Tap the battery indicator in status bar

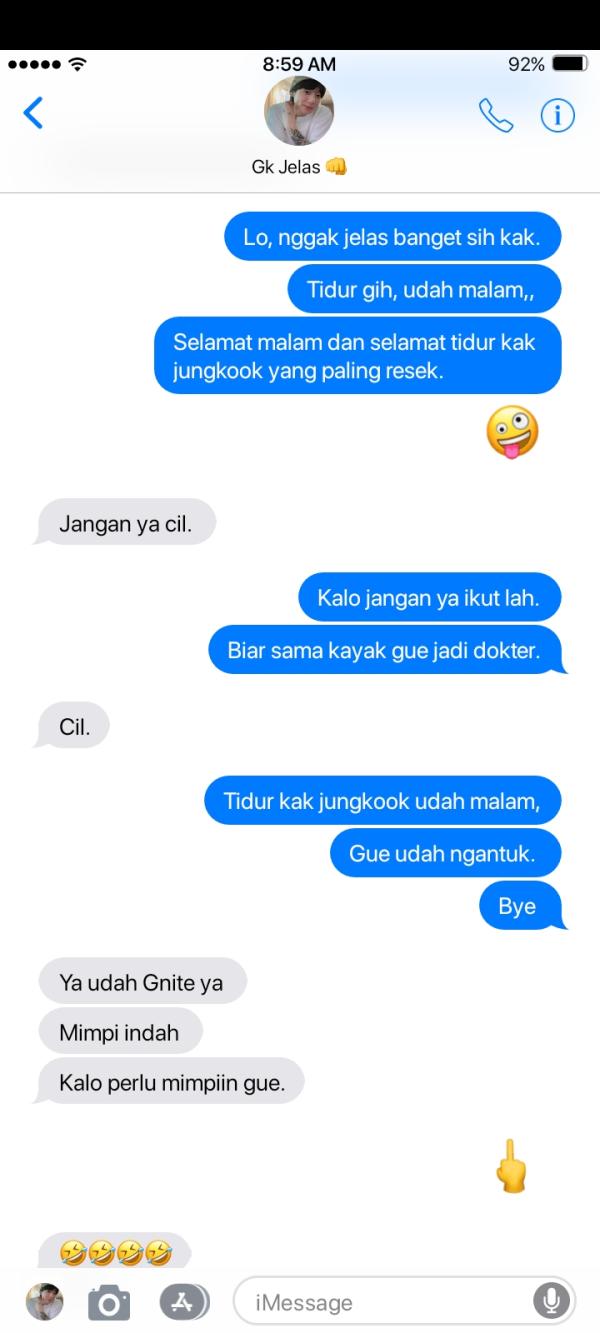coord(570,64)
